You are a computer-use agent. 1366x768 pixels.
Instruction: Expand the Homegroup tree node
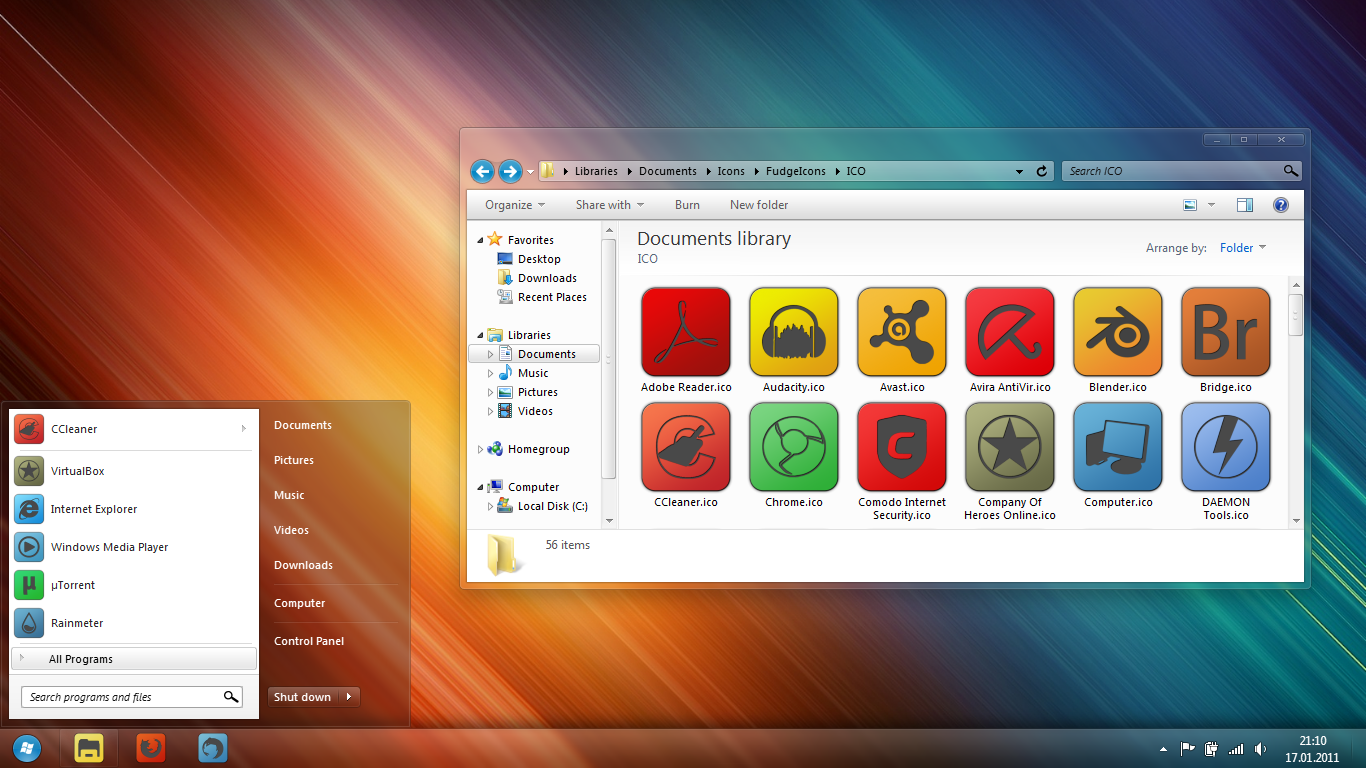480,449
